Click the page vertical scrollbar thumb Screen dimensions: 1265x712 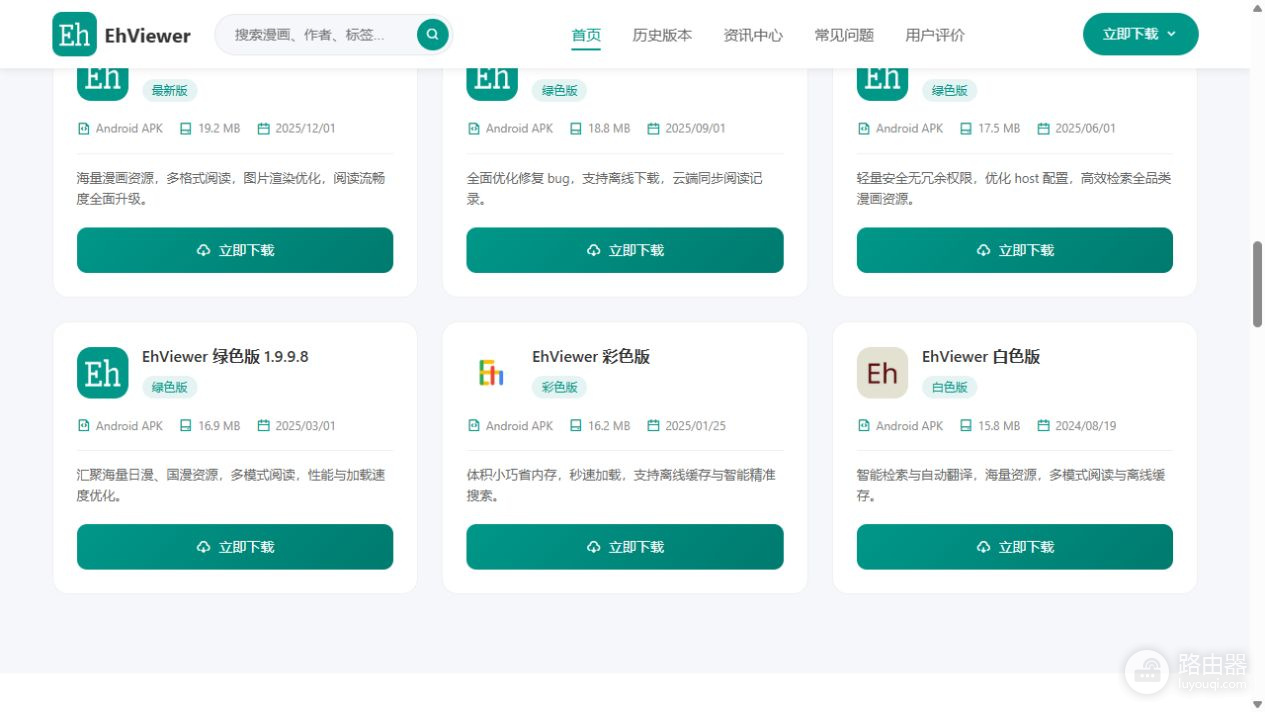tap(1257, 284)
